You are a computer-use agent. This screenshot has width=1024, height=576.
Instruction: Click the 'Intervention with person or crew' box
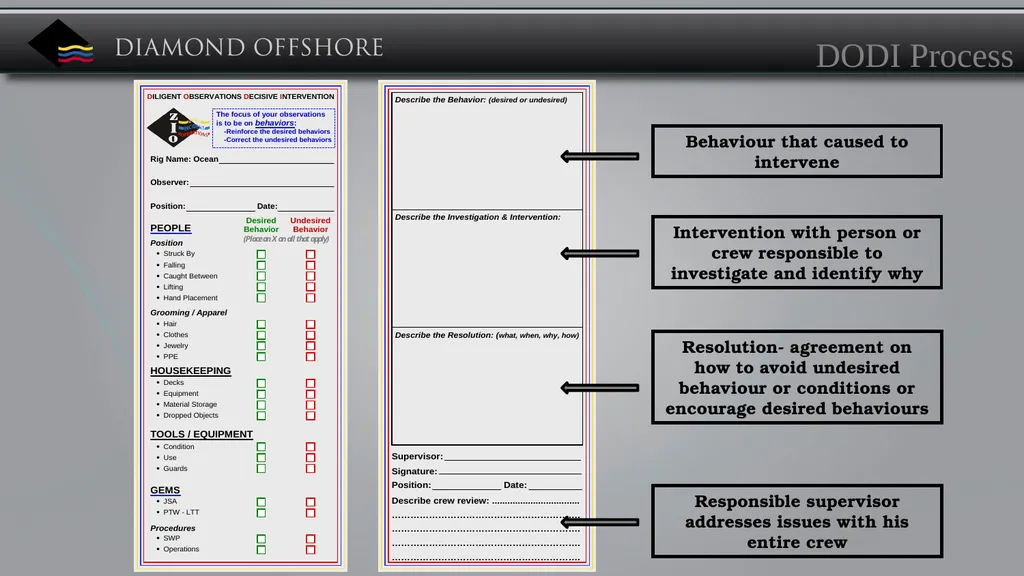797,252
